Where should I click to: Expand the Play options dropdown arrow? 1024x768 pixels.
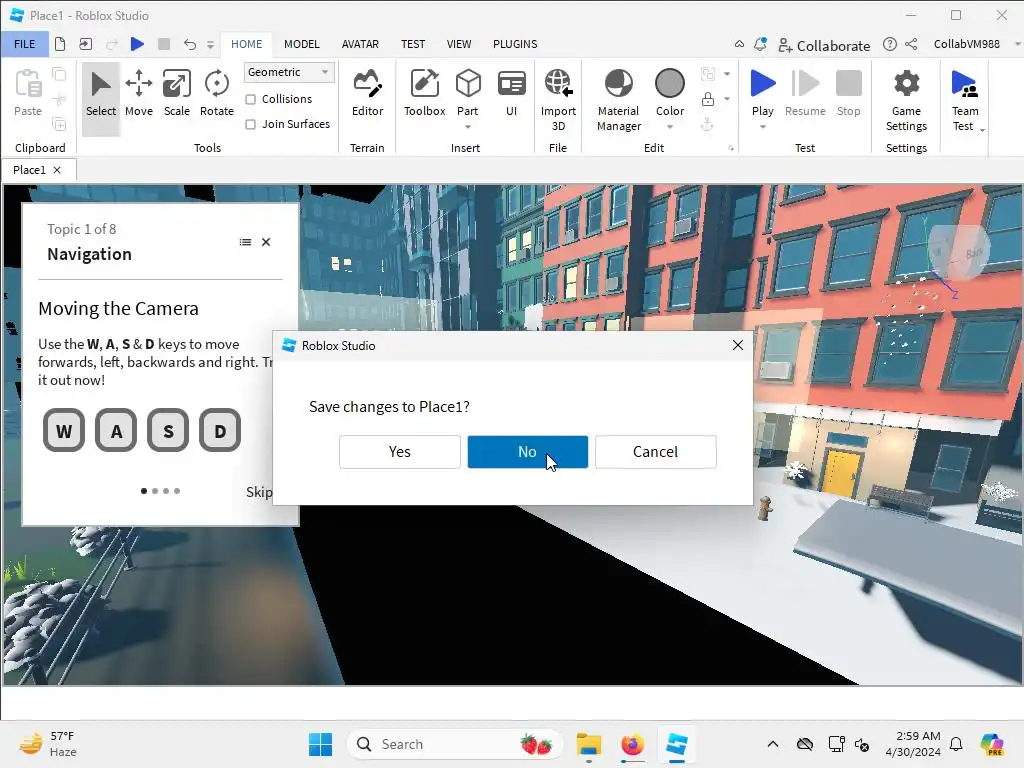pos(762,127)
